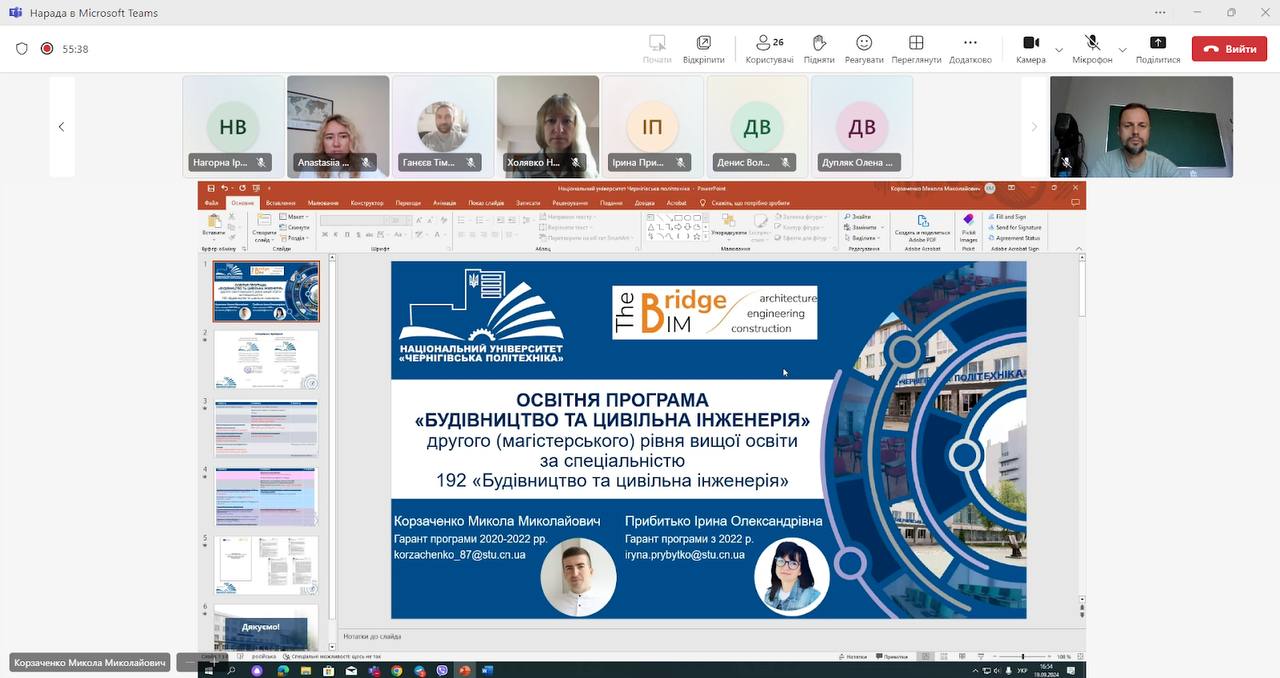Viewport: 1280px width, 678px height.
Task: Expand the microphone options dropdown arrow
Action: pos(1122,49)
